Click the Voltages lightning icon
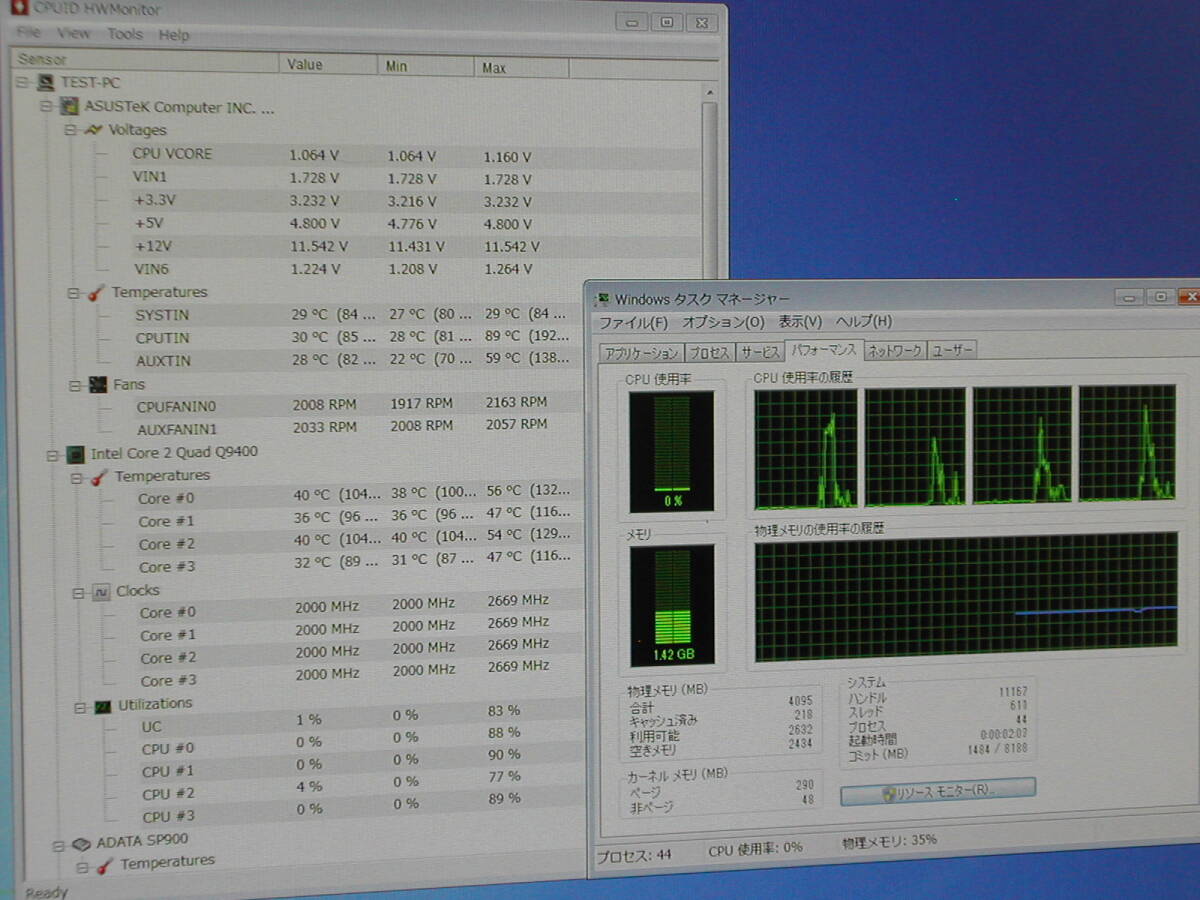Image resolution: width=1200 pixels, height=900 pixels. click(93, 130)
